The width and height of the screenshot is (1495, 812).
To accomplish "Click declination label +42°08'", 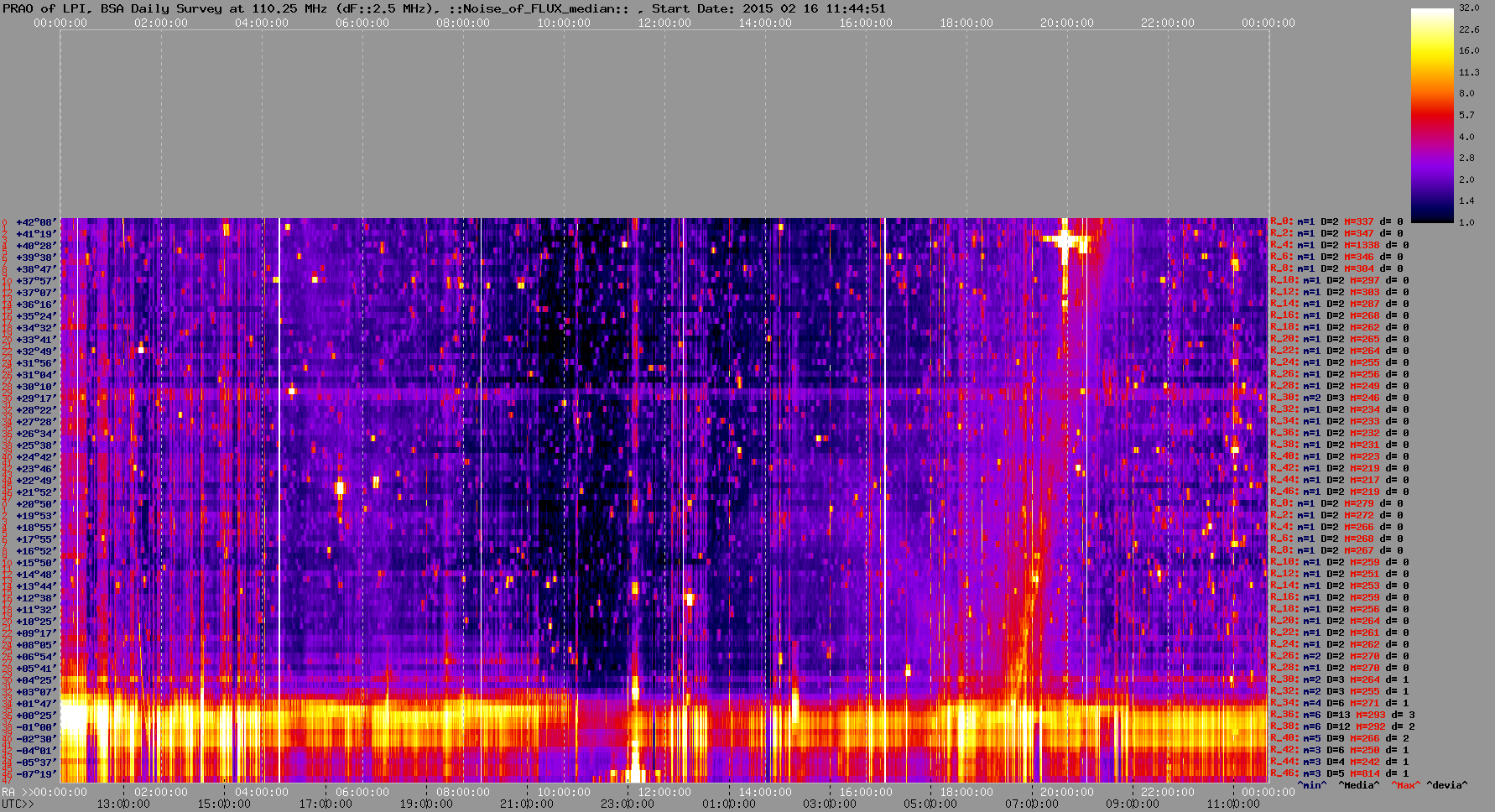I will click(x=36, y=222).
